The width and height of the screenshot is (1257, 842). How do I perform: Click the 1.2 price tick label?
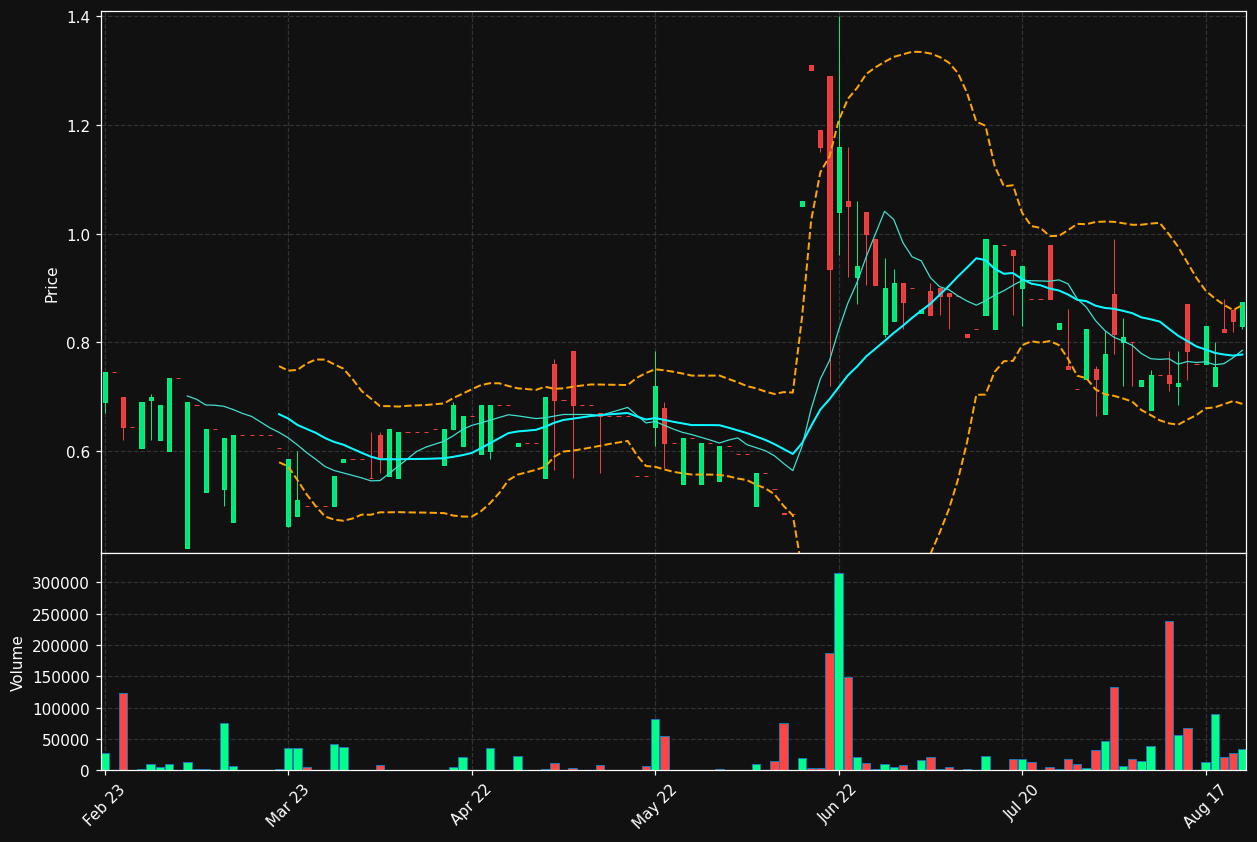80,126
